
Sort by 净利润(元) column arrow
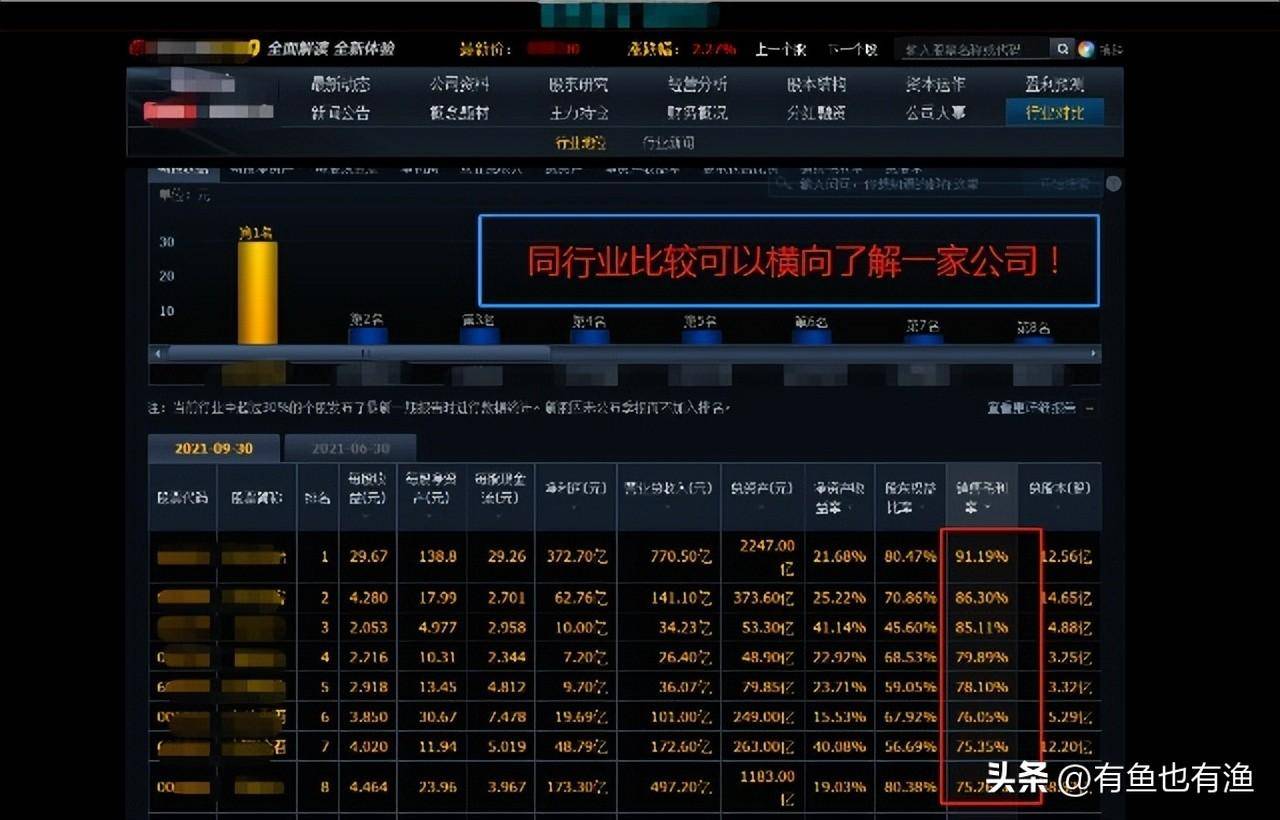(575, 508)
